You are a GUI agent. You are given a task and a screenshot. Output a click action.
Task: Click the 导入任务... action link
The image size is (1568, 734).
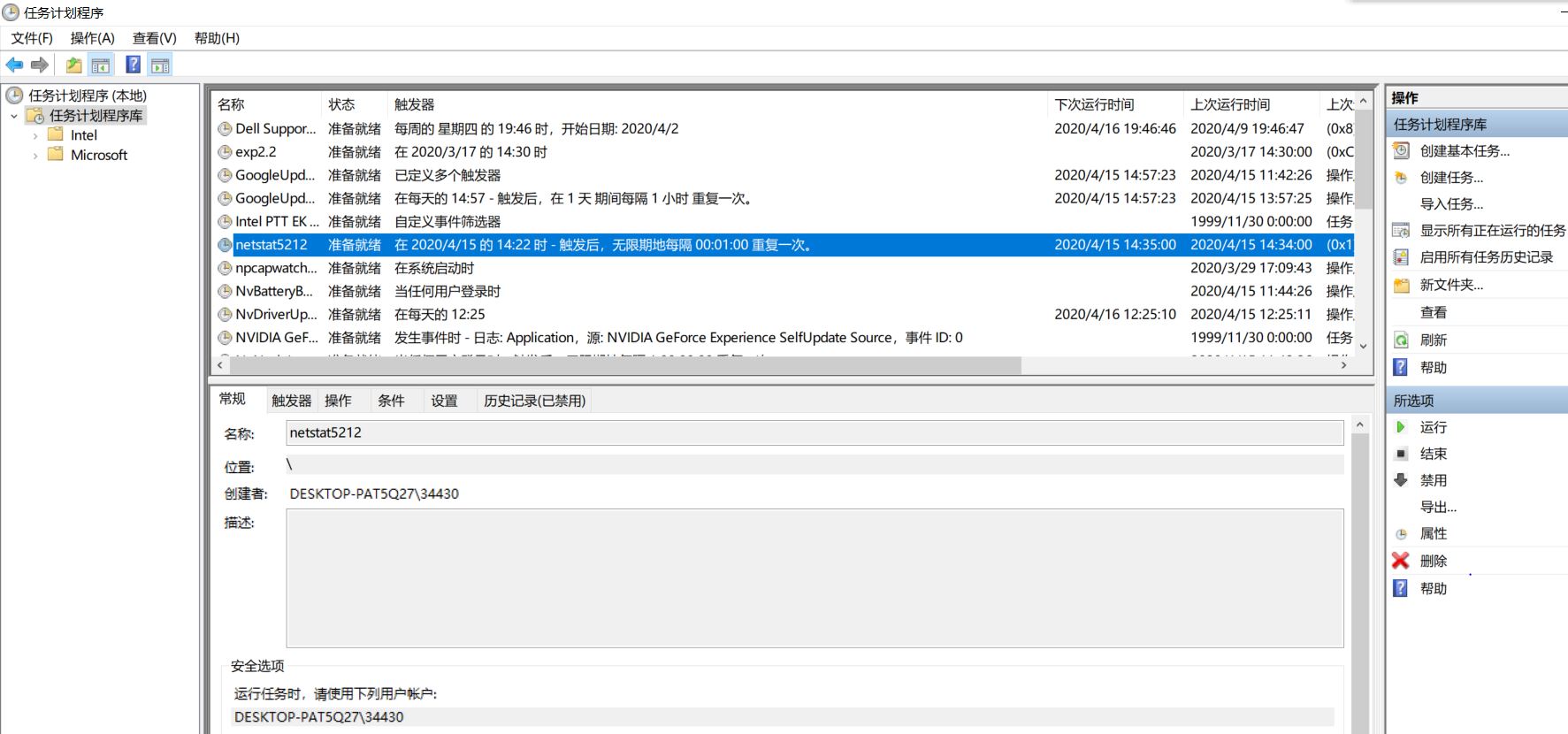(1451, 203)
